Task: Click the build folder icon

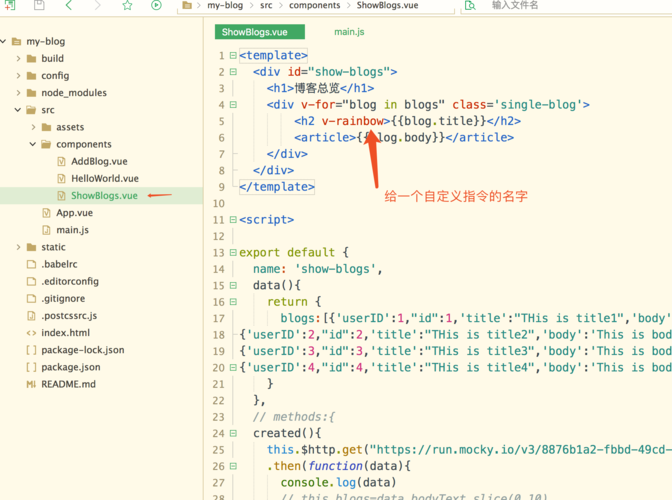Action: [x=31, y=58]
